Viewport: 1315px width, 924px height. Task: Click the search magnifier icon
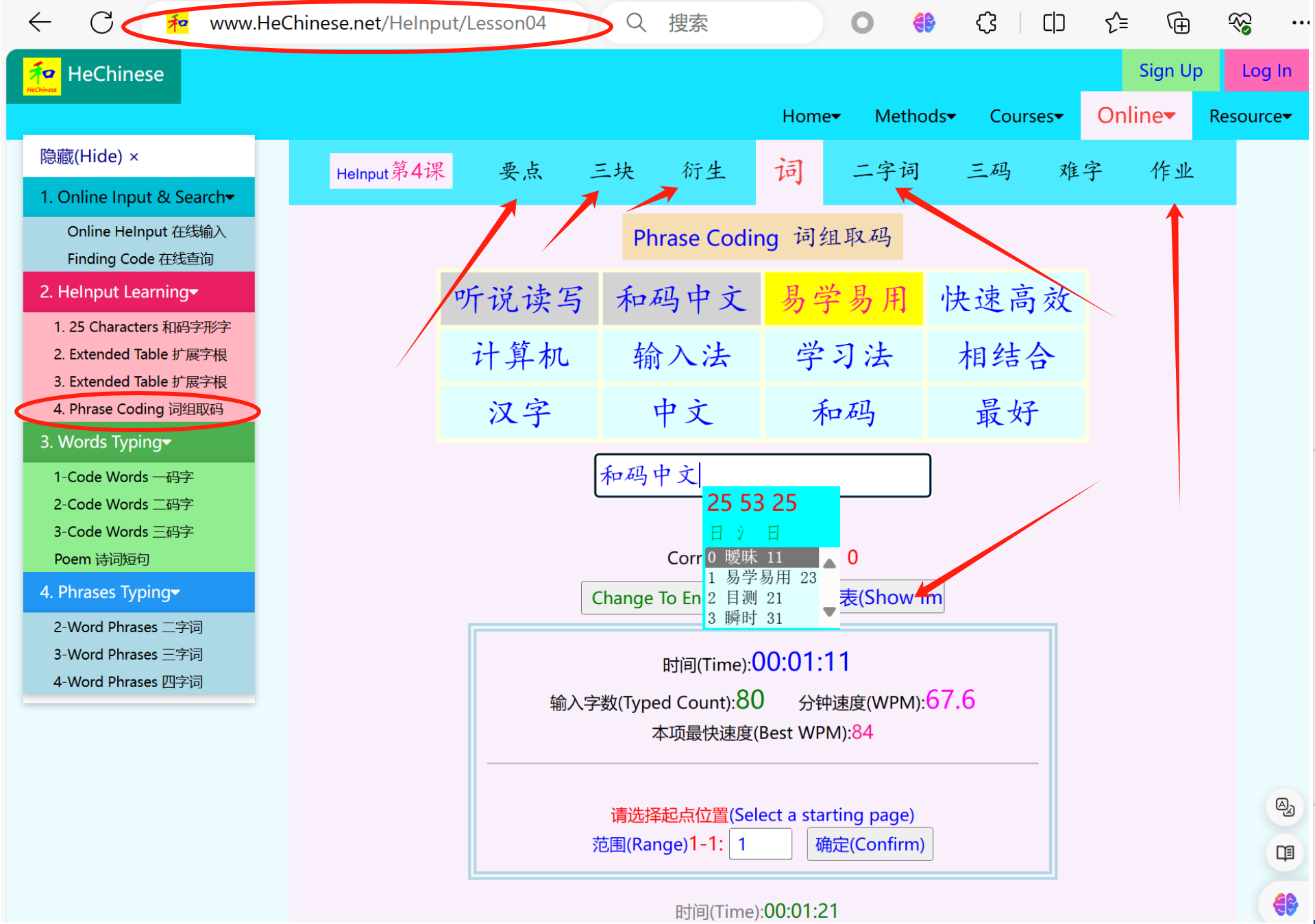pos(636,23)
